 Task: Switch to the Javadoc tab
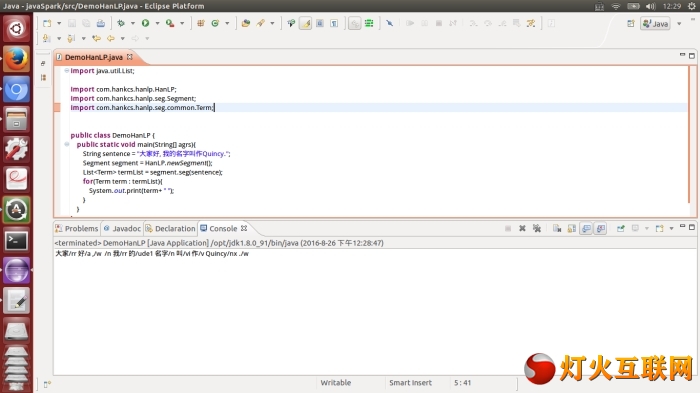[122, 228]
